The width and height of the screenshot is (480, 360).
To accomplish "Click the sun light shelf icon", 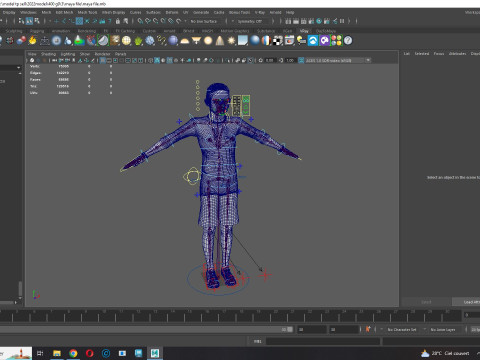I will pos(231,41).
